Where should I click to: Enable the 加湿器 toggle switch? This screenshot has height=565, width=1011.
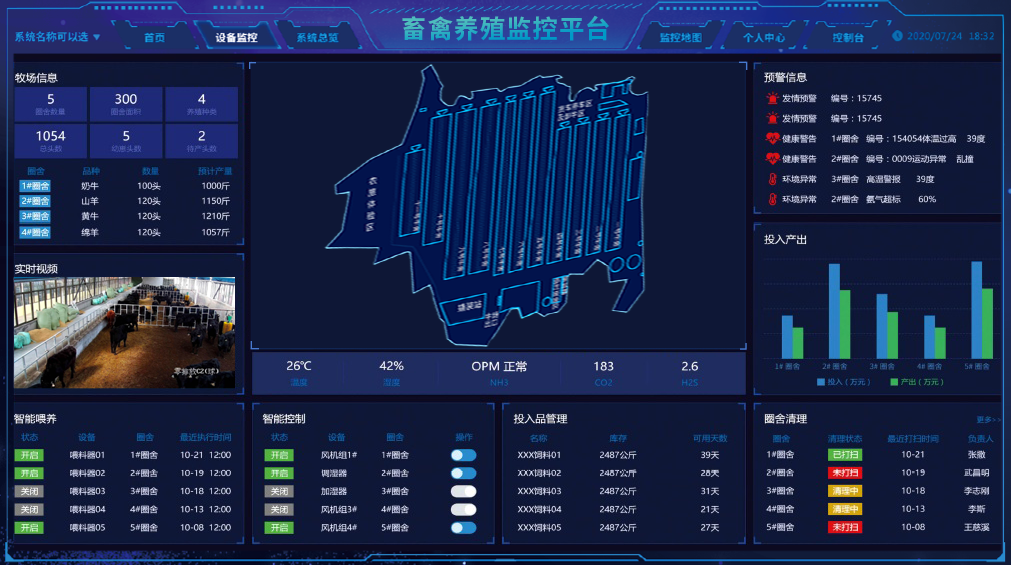point(463,491)
